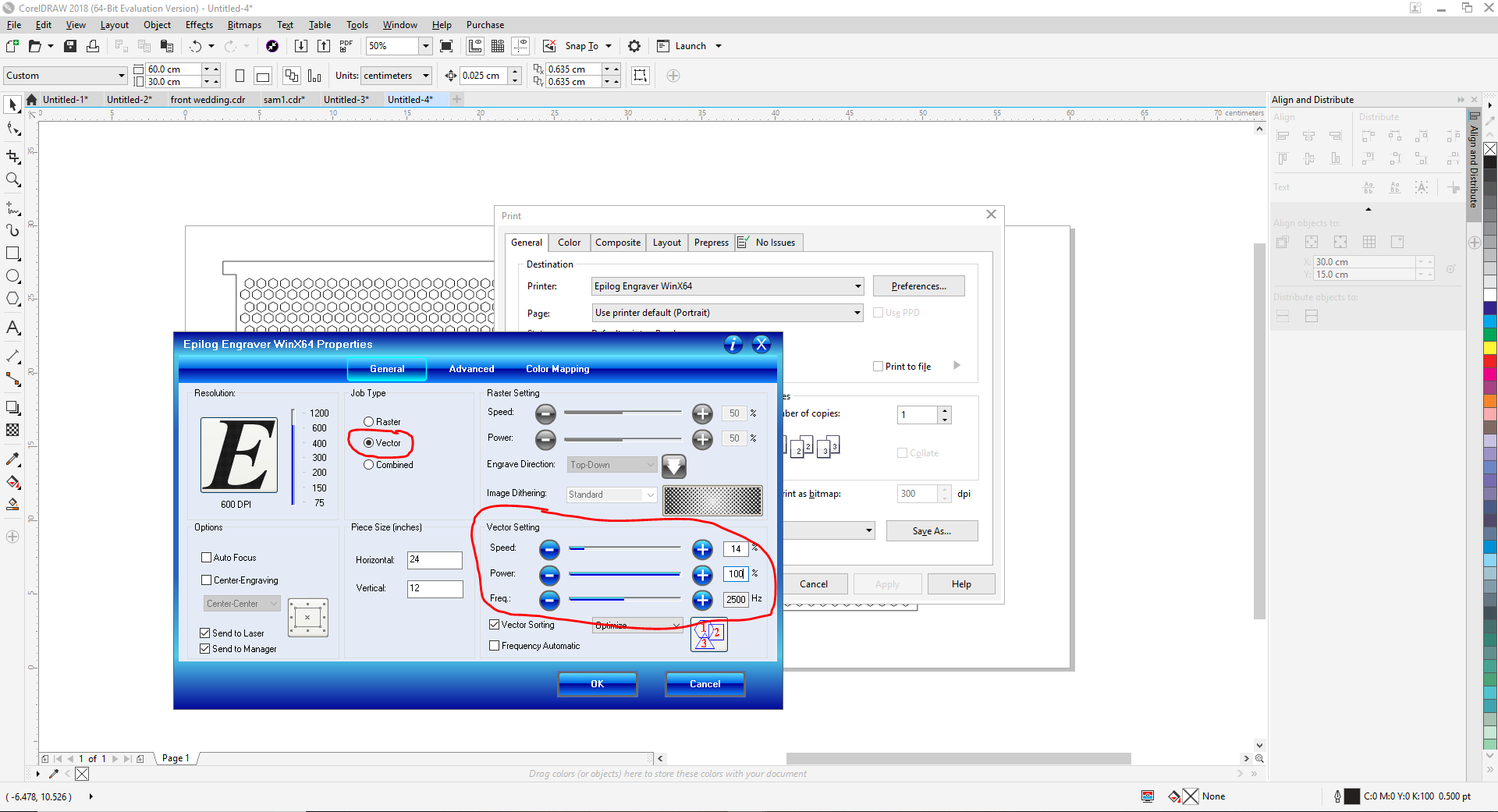Viewport: 1498px width, 812px height.
Task: Enable the Auto Focus checkbox
Action: pyautogui.click(x=207, y=558)
